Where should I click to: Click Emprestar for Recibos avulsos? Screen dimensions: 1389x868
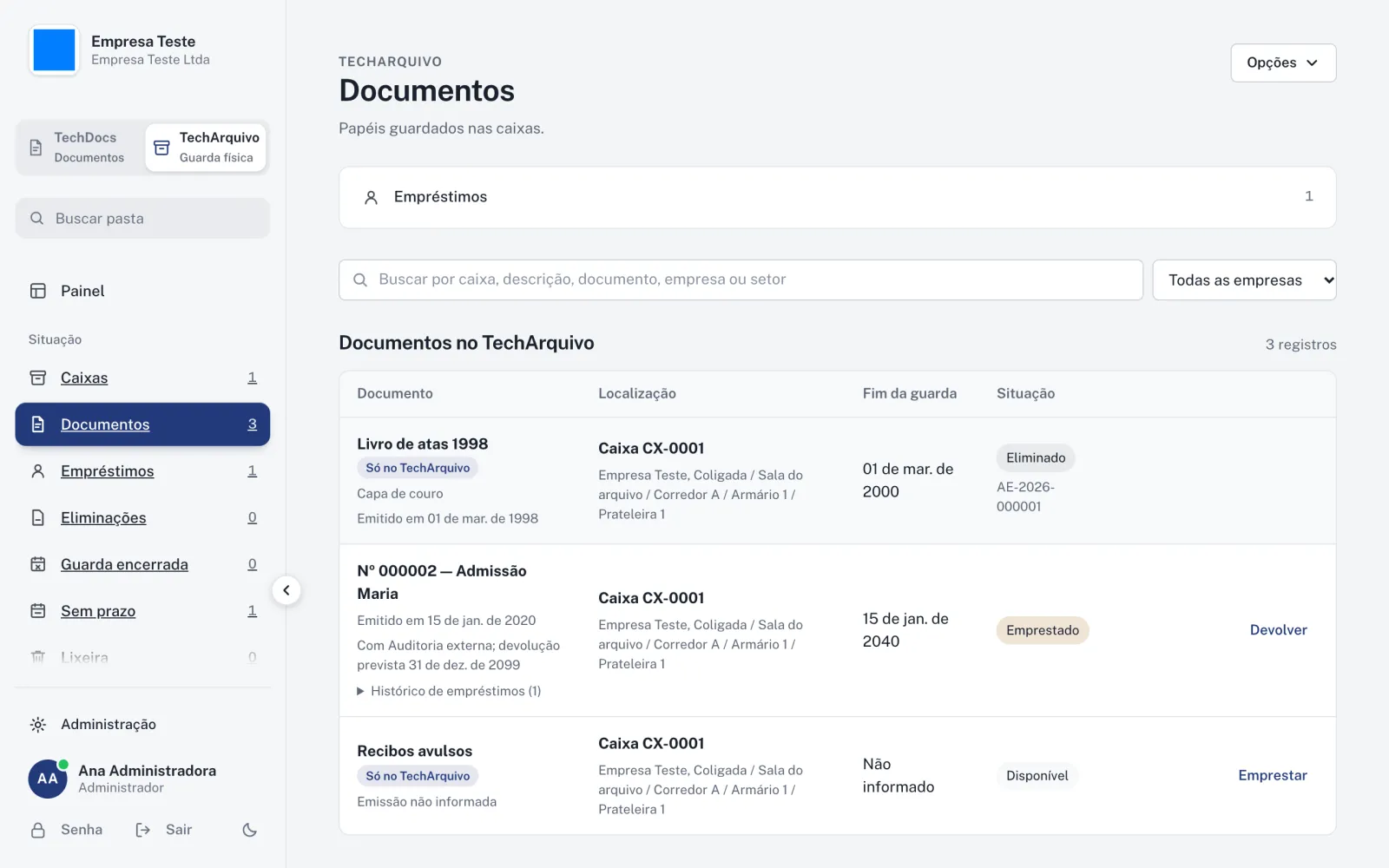1272,775
